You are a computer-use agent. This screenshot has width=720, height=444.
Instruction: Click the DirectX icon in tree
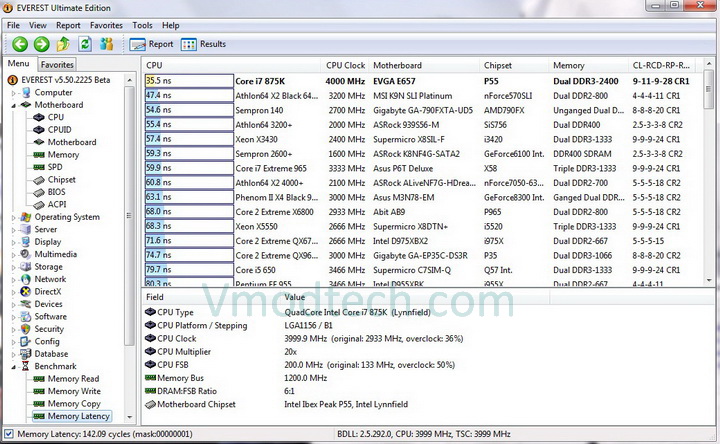click(26, 291)
